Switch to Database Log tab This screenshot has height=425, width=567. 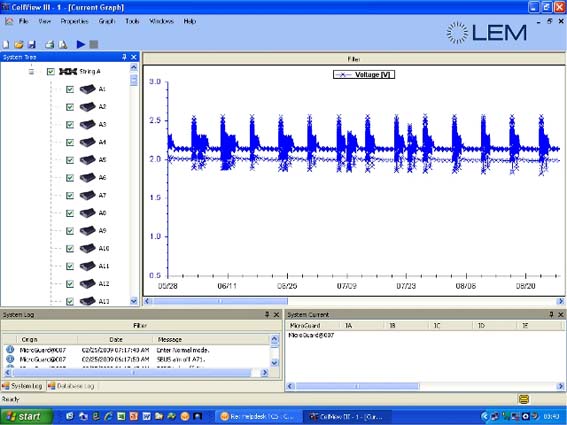[72, 386]
